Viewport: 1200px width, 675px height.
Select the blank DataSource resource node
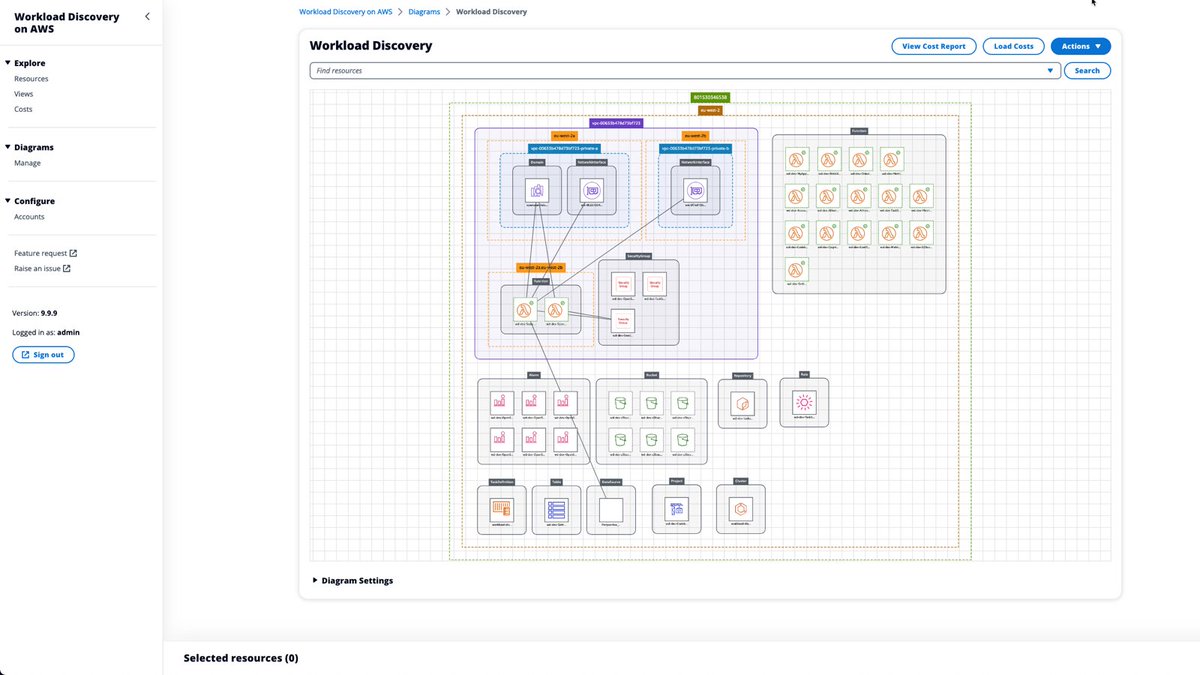pos(610,509)
